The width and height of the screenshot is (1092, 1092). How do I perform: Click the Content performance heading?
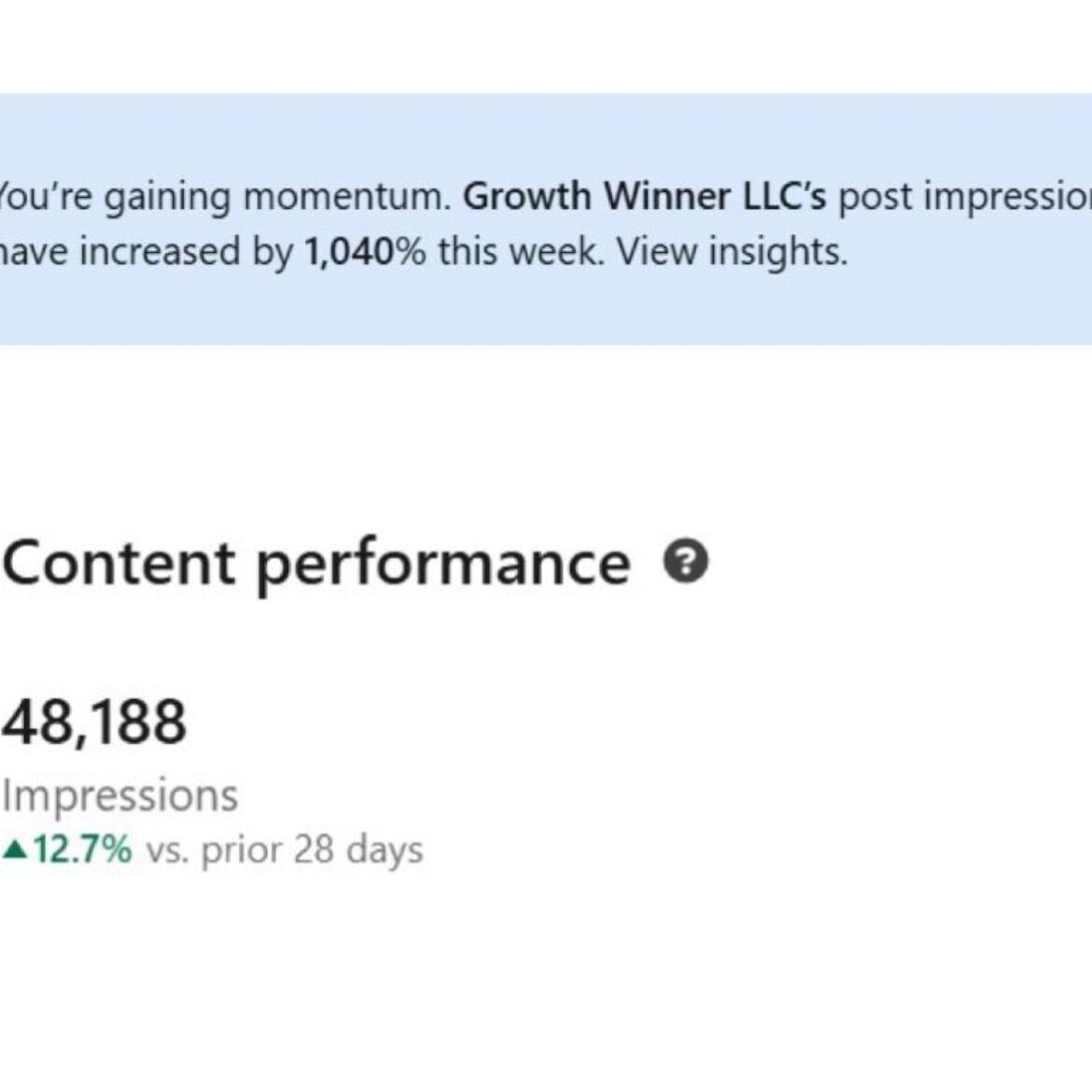pyautogui.click(x=316, y=563)
